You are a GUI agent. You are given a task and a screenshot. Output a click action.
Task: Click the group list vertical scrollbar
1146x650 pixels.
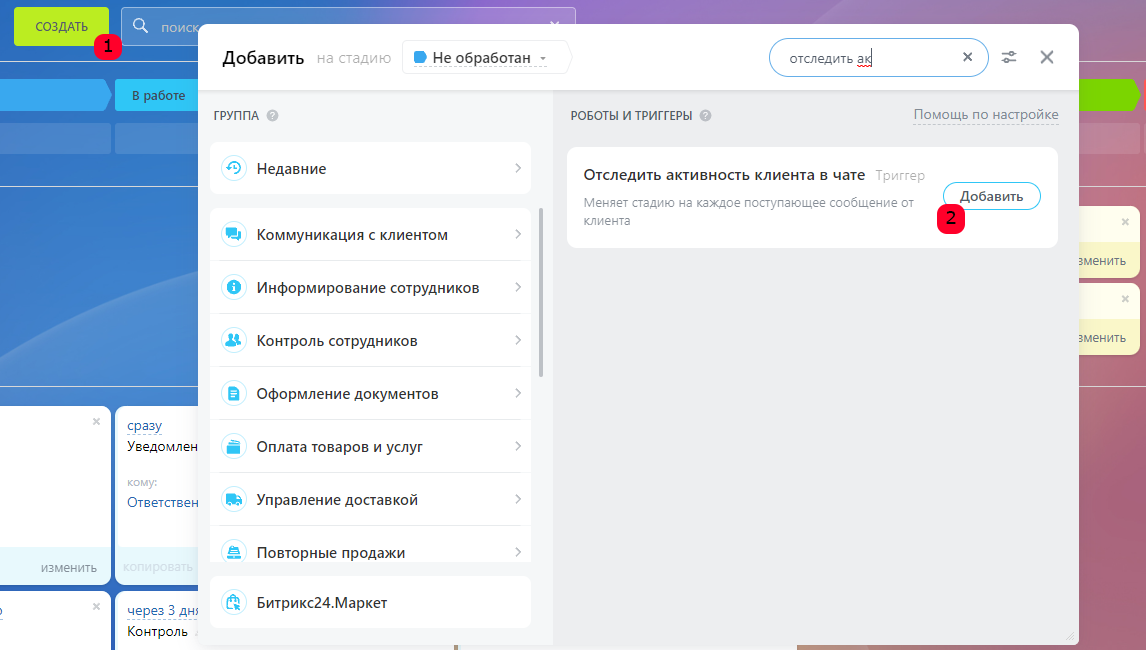point(541,292)
